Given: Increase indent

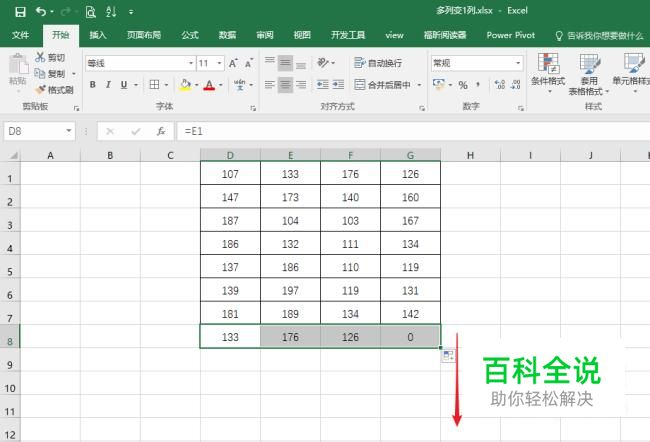Looking at the screenshot, I should [x=338, y=85].
